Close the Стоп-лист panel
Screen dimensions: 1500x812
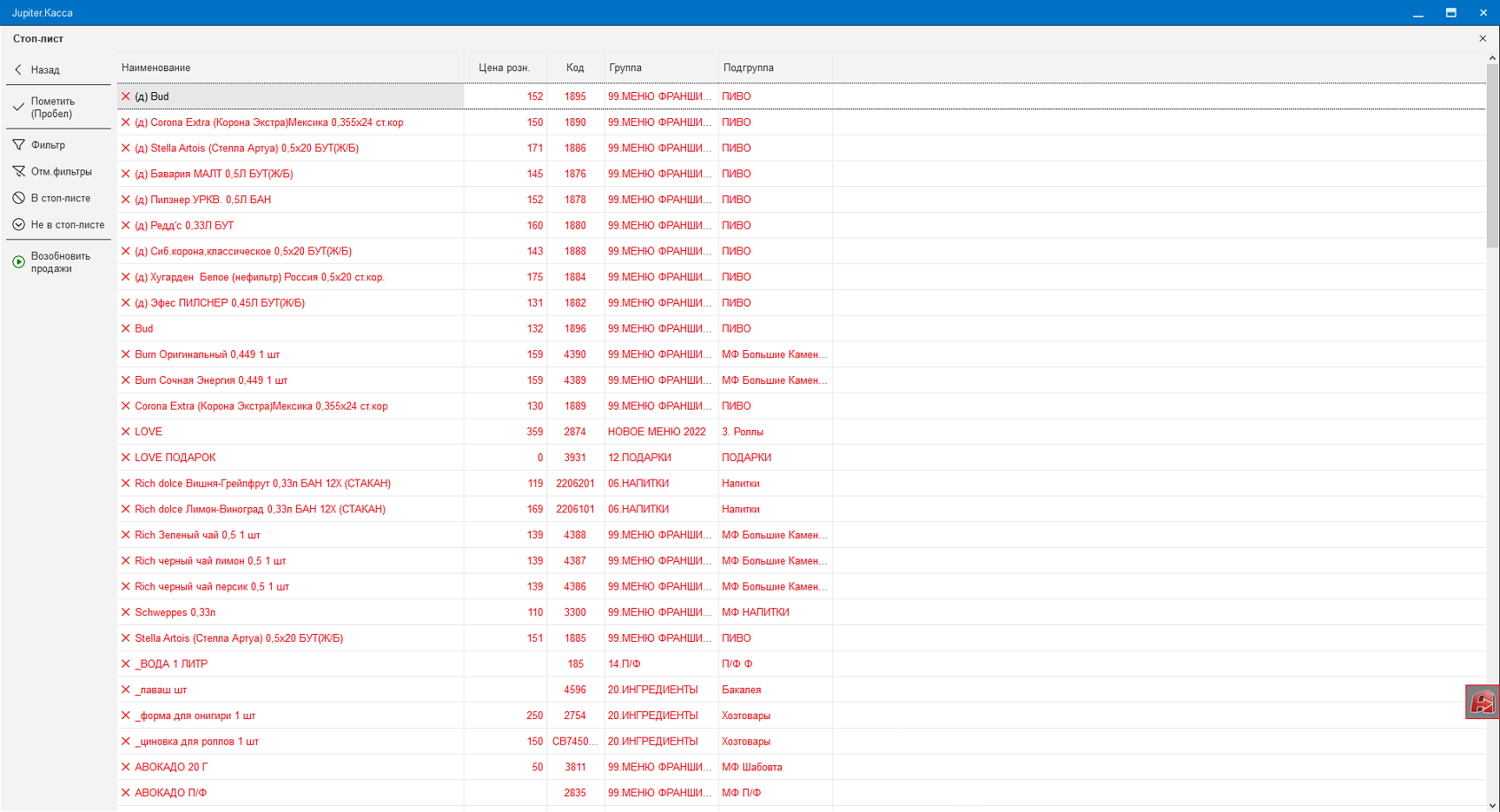coord(1483,38)
